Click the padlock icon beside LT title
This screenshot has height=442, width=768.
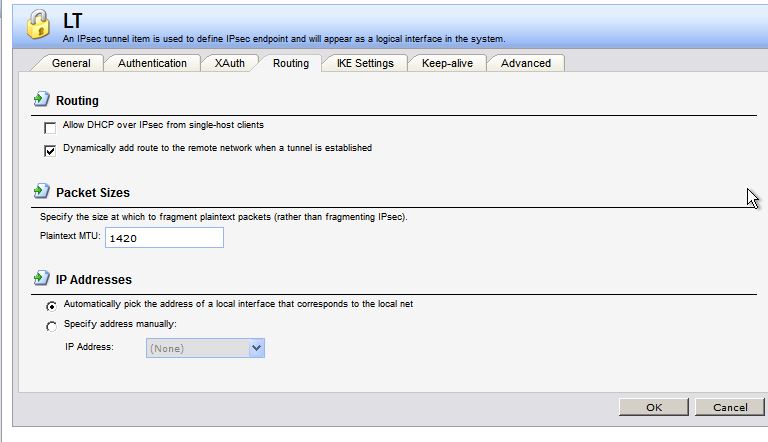(x=38, y=25)
